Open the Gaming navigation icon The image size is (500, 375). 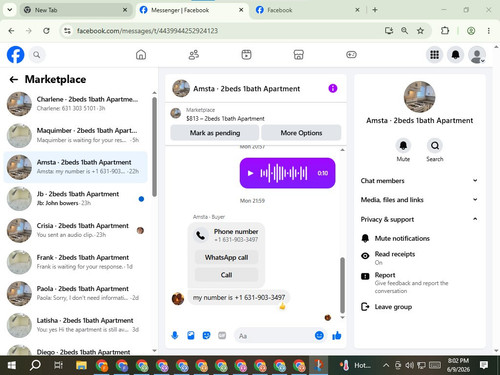pyautogui.click(x=351, y=55)
